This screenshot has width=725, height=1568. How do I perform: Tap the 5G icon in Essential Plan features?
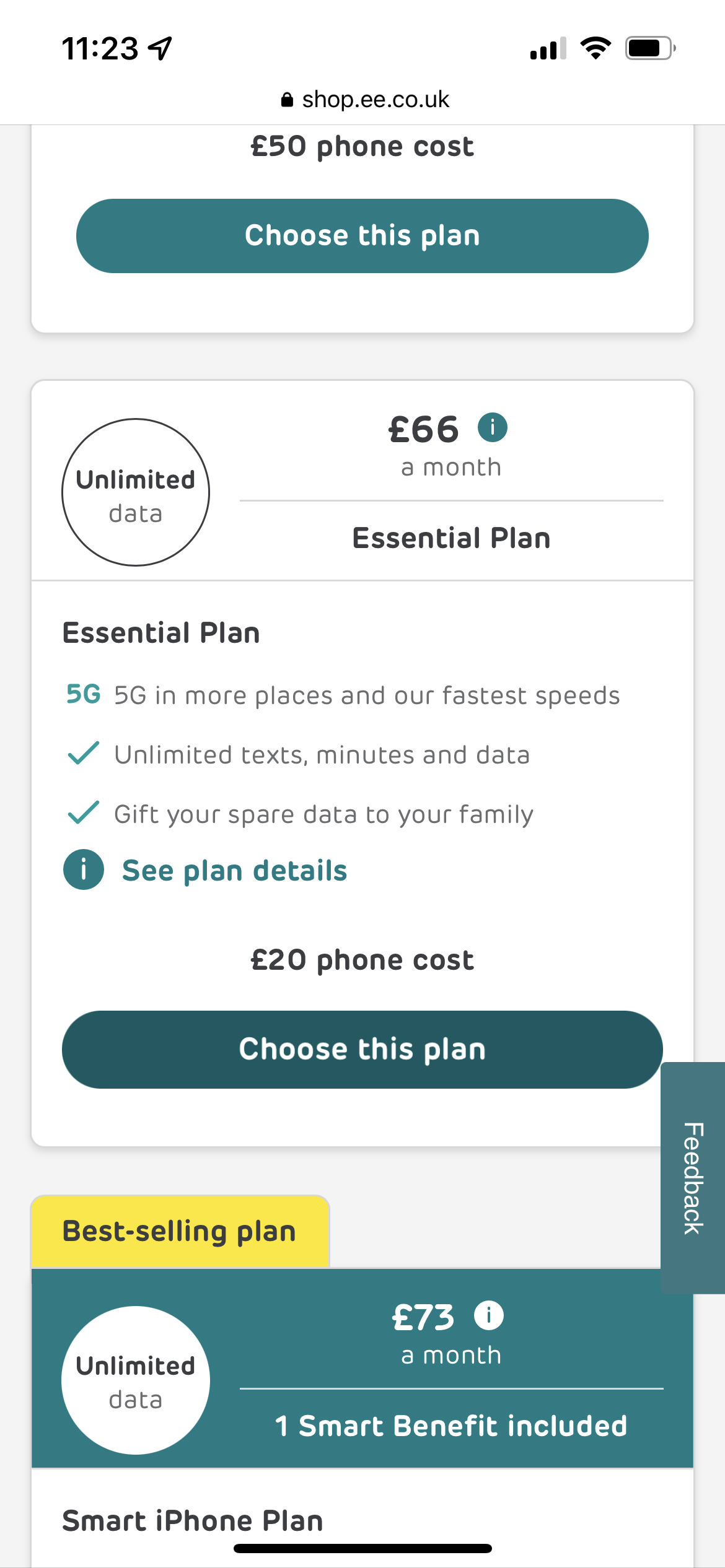[84, 694]
